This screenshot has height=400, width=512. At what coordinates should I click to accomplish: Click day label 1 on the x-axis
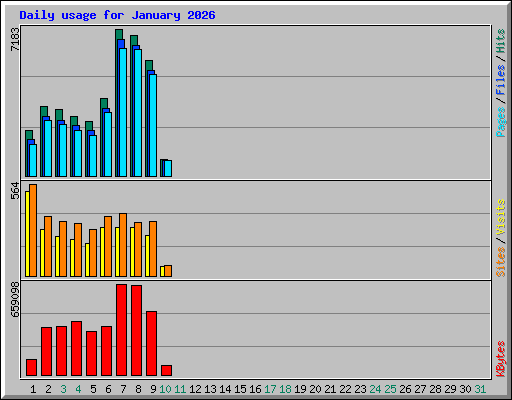click(x=33, y=389)
